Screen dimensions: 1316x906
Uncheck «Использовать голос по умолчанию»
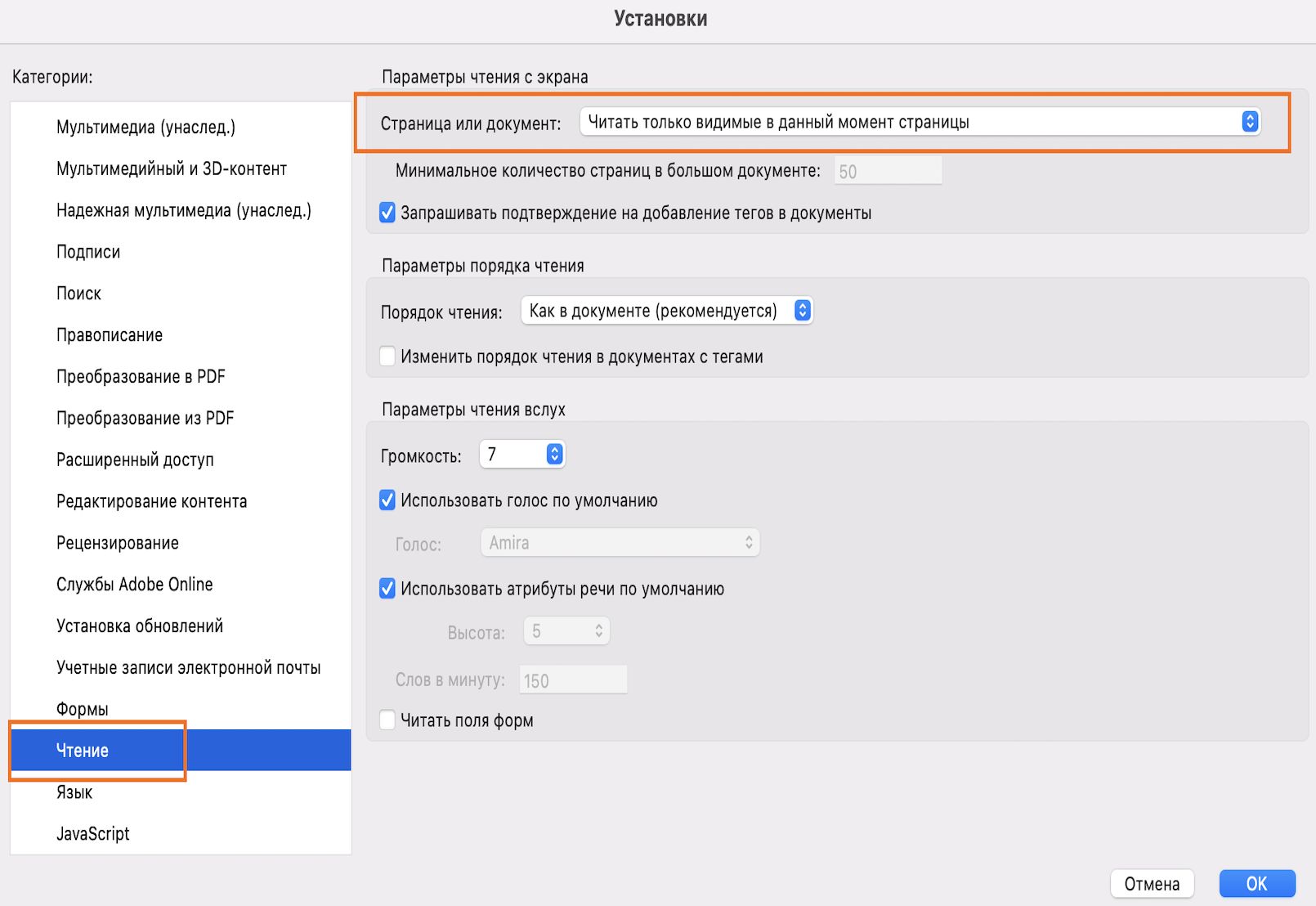[x=388, y=500]
